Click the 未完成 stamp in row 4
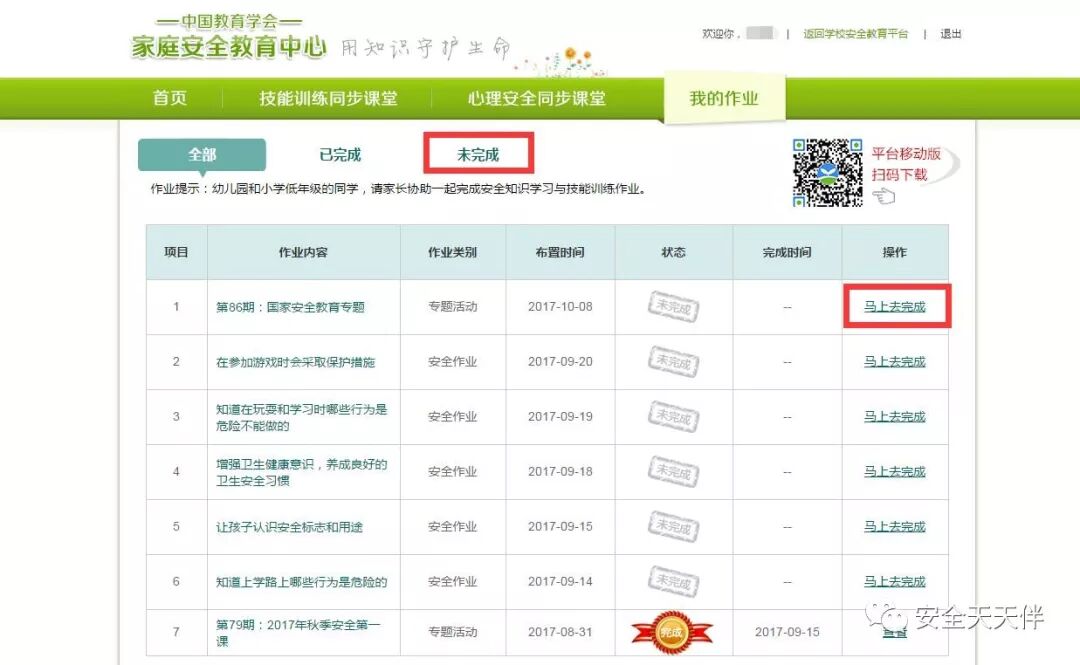1080x665 pixels. (x=673, y=471)
